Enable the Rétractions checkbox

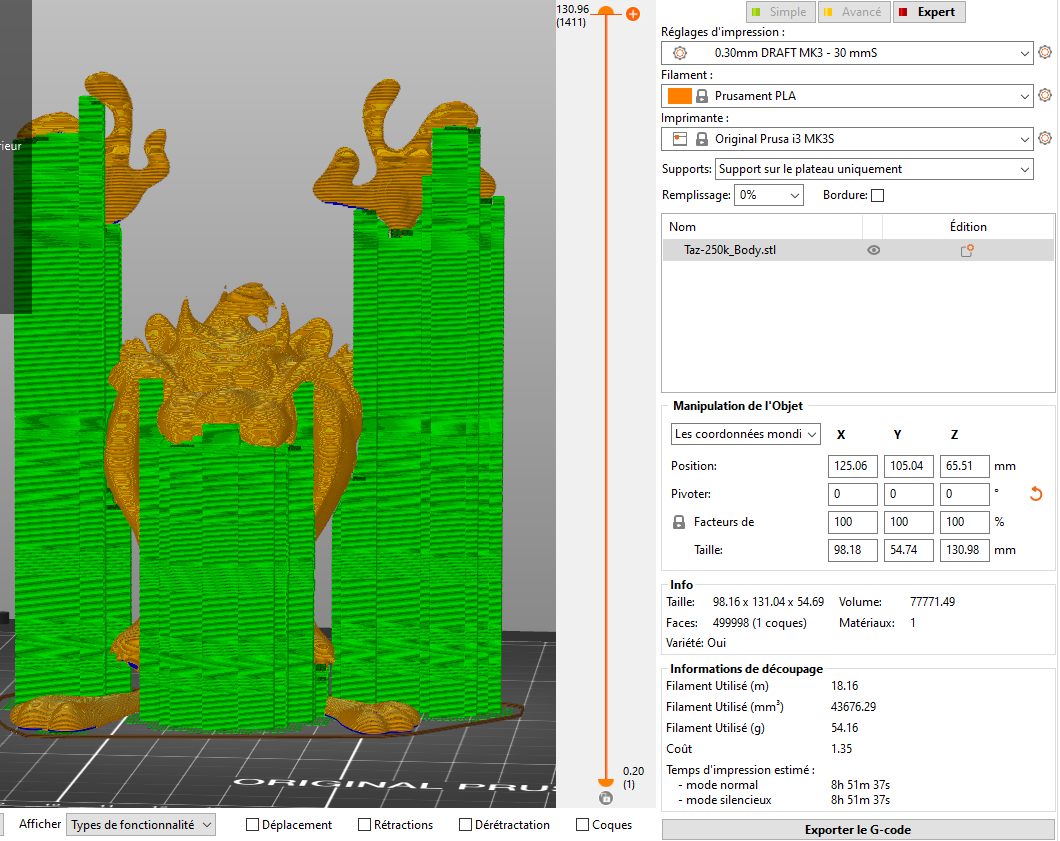366,825
